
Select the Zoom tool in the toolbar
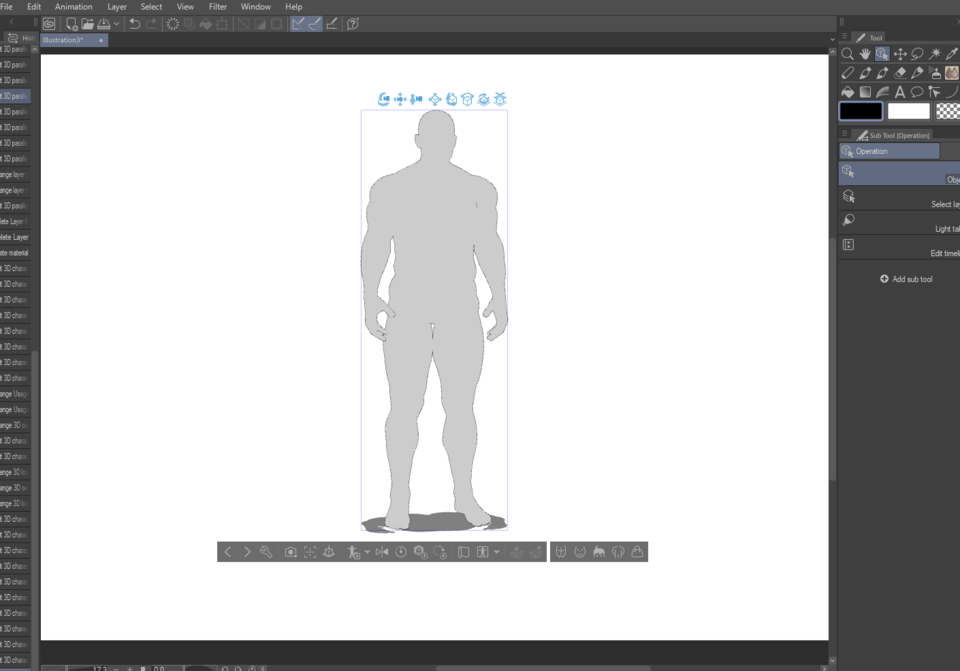847,53
